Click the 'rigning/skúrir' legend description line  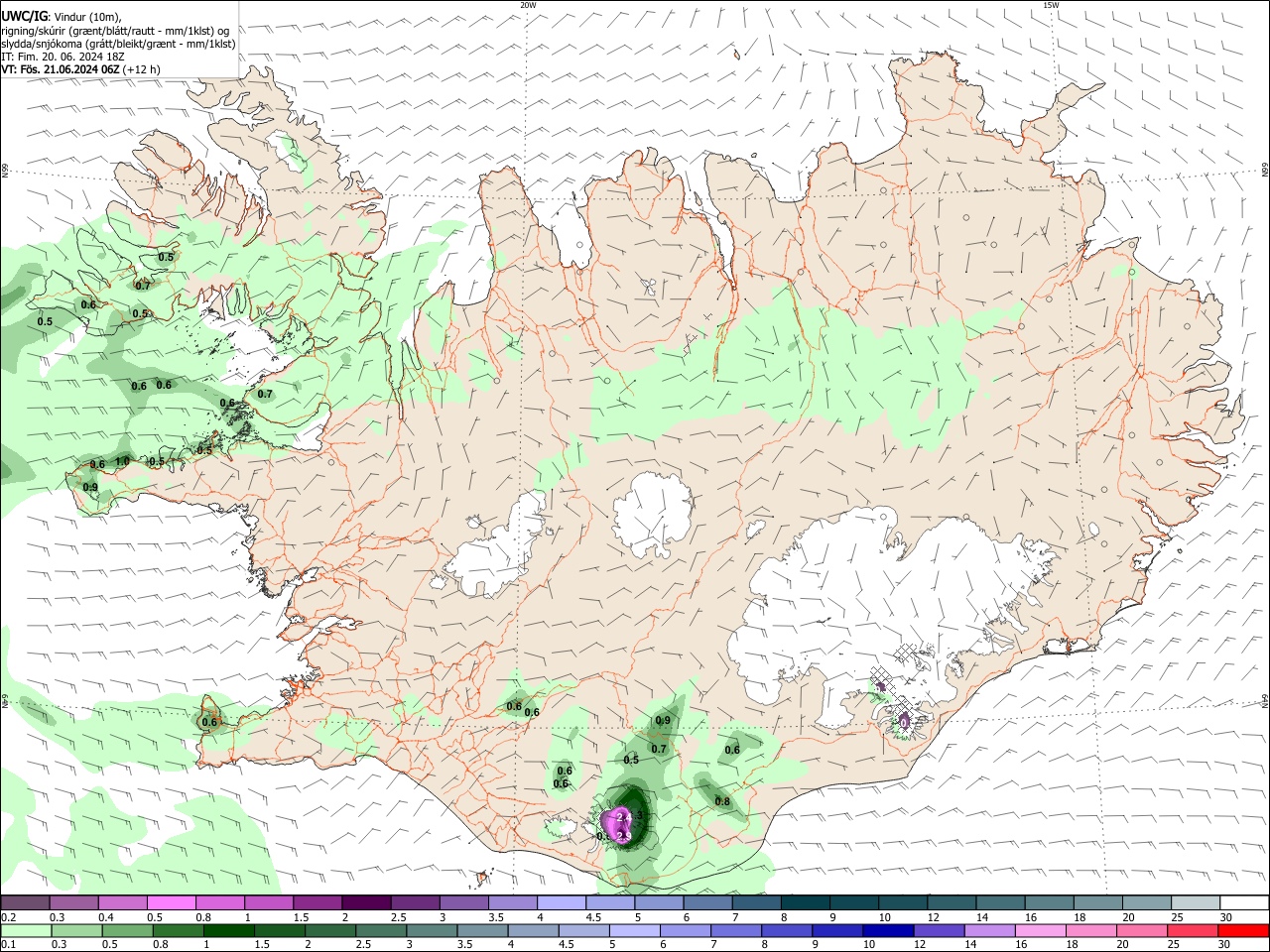[116, 30]
